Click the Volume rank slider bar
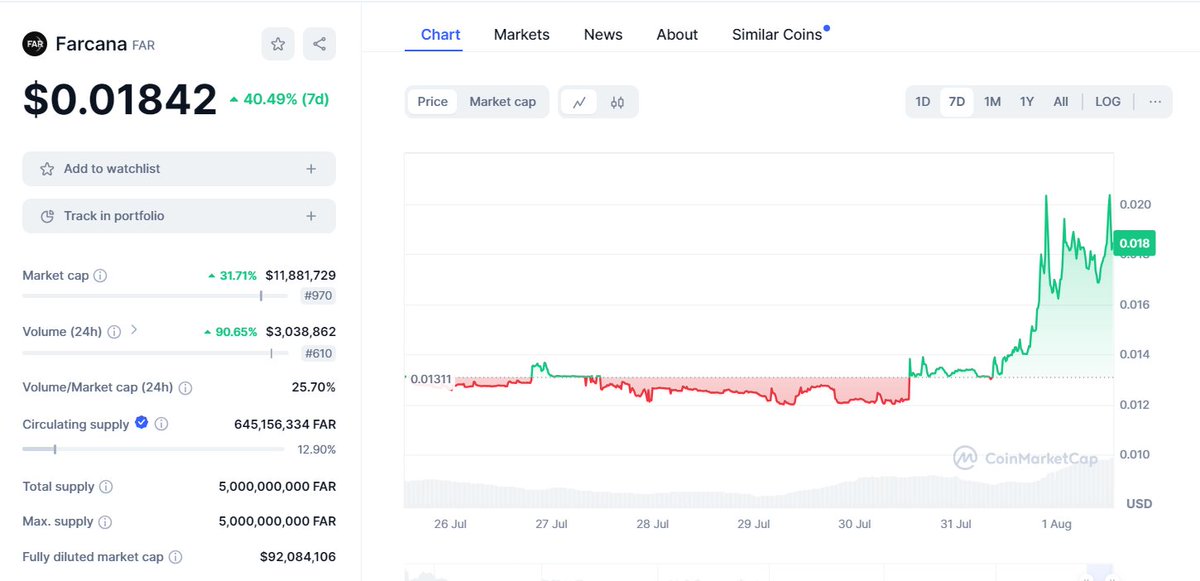The width and height of the screenshot is (1200, 581). coord(157,353)
